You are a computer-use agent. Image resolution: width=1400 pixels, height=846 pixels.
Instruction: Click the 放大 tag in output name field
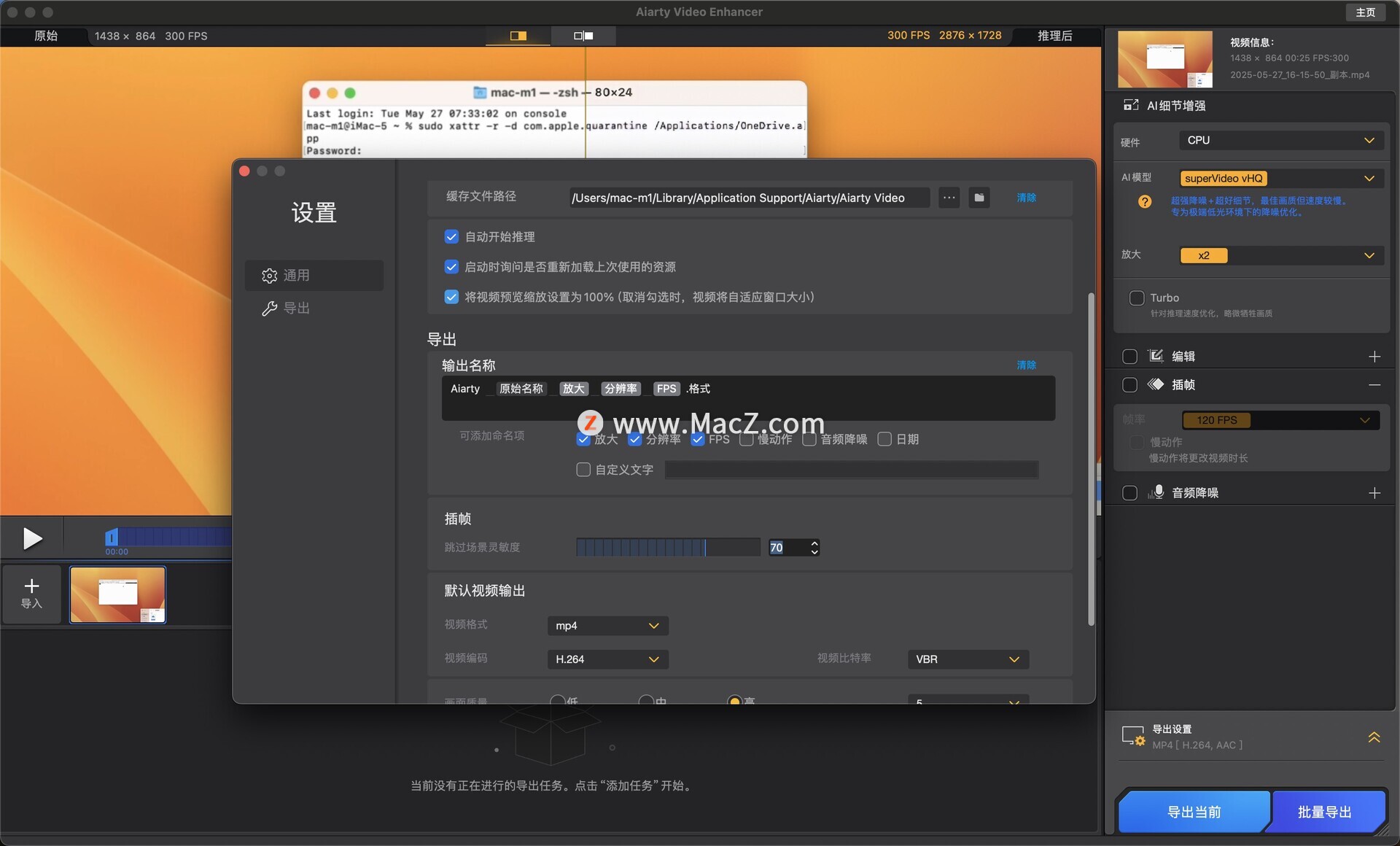pos(574,389)
